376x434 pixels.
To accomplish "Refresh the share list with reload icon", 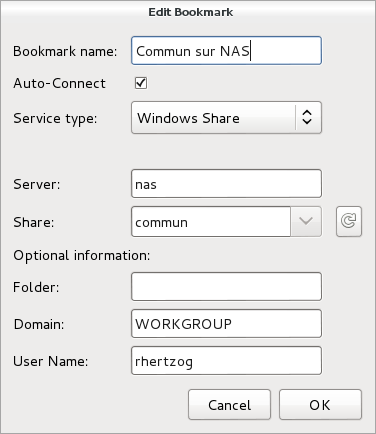I will coord(349,222).
